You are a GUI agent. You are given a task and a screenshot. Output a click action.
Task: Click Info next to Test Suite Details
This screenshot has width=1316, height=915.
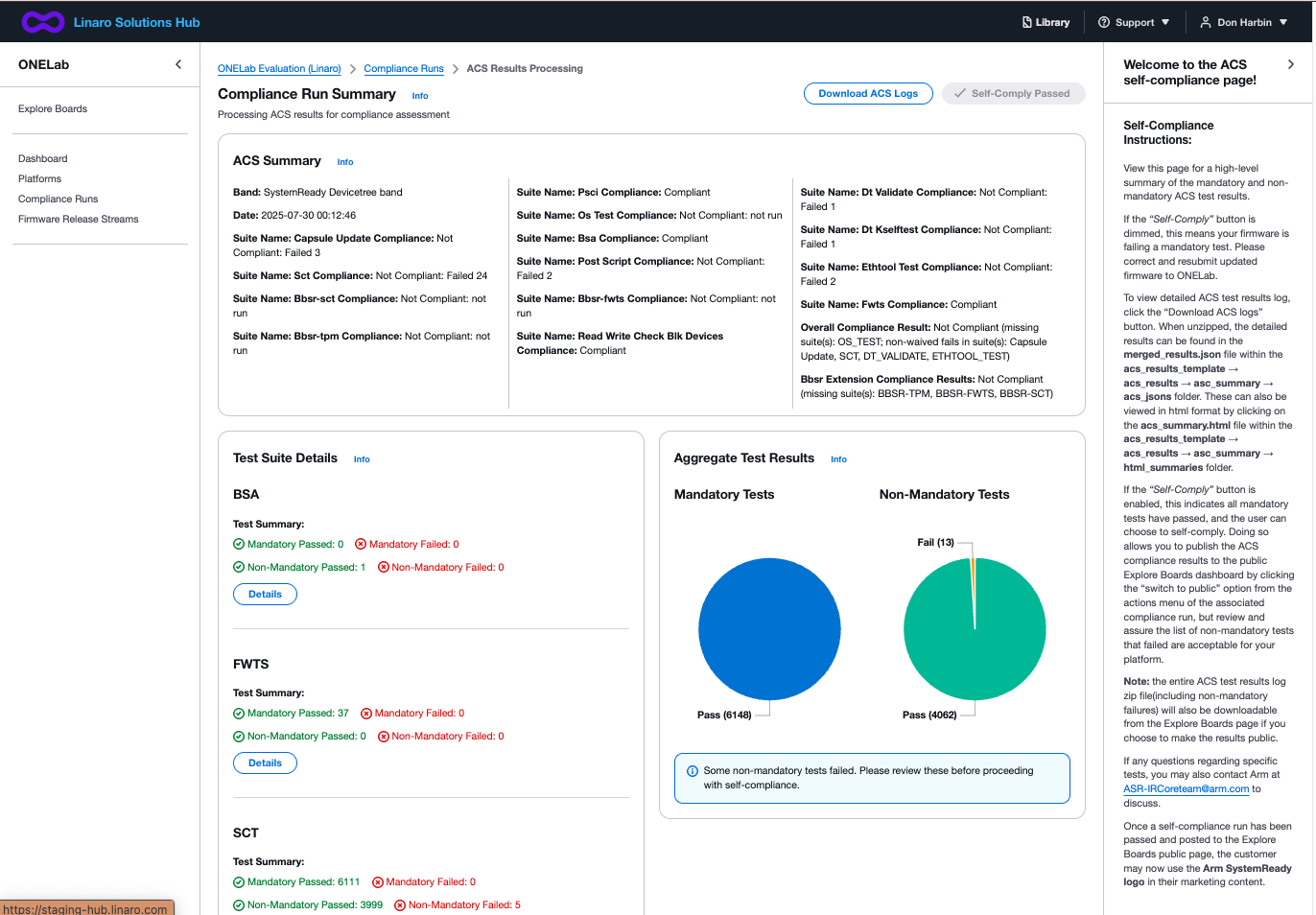(x=362, y=459)
